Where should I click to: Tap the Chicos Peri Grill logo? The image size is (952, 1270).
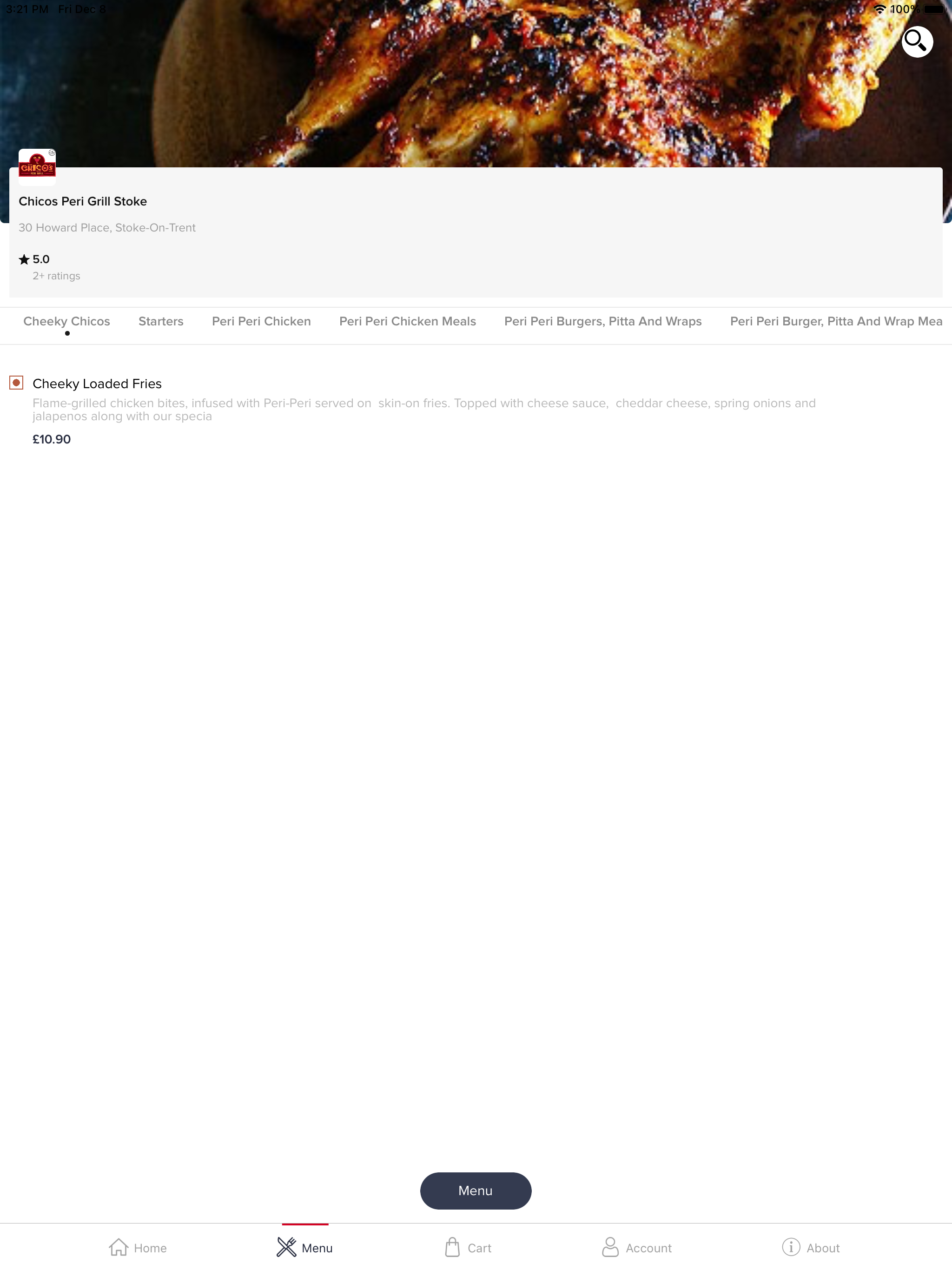[37, 167]
